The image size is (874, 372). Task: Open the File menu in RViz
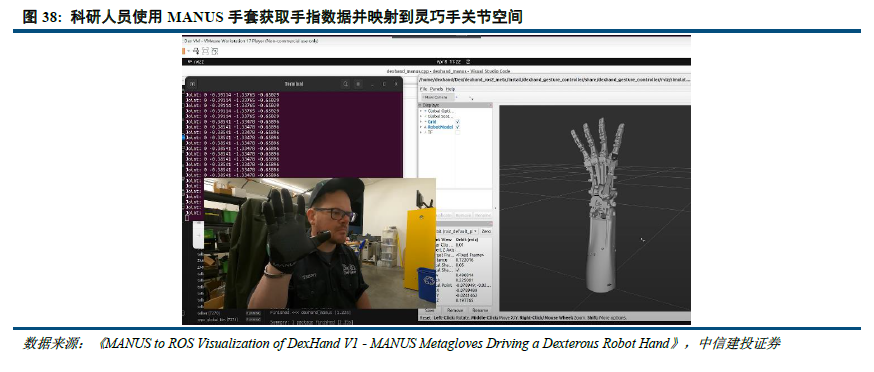point(423,89)
